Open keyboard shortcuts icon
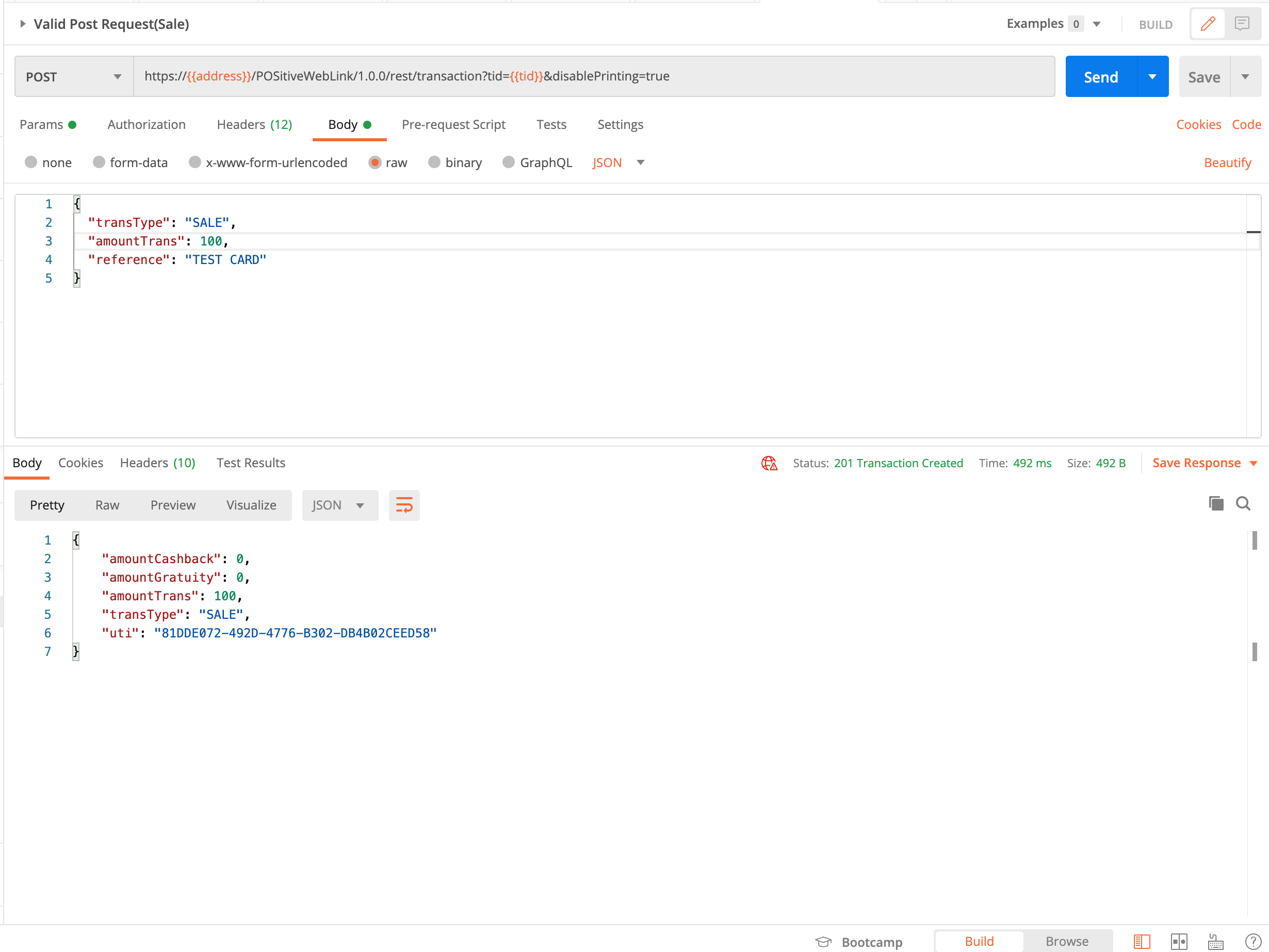 pyautogui.click(x=1216, y=941)
